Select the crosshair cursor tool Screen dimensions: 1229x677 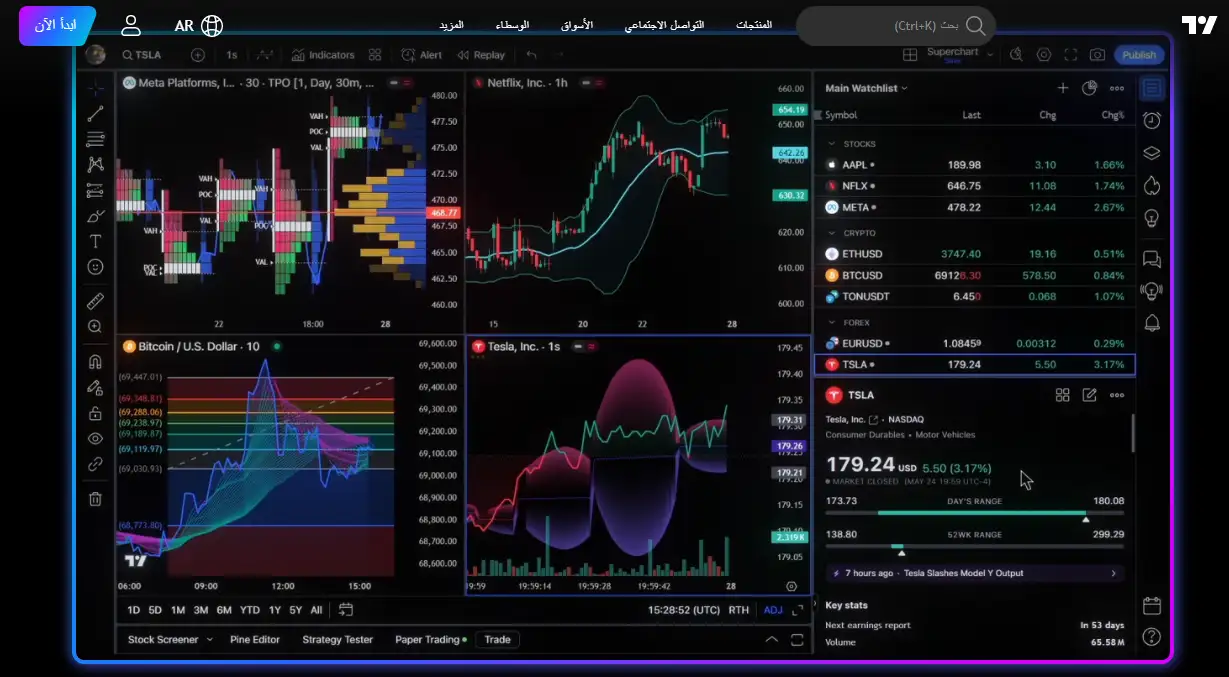coord(95,89)
